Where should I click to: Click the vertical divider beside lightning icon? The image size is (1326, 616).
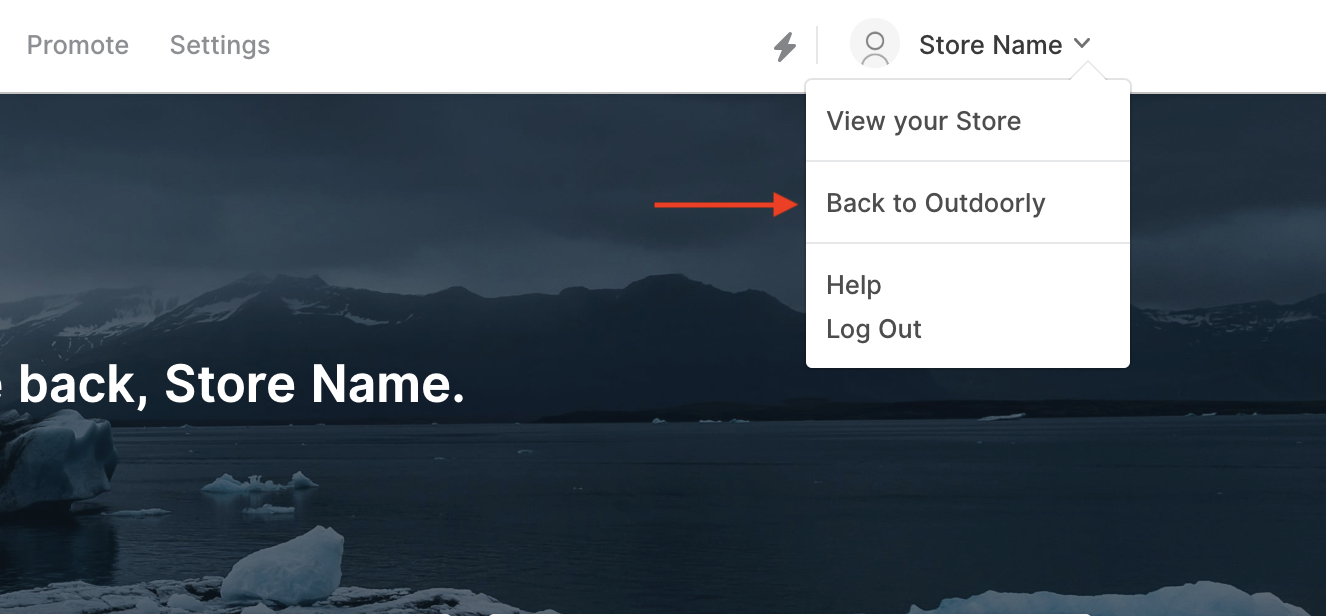(x=817, y=46)
